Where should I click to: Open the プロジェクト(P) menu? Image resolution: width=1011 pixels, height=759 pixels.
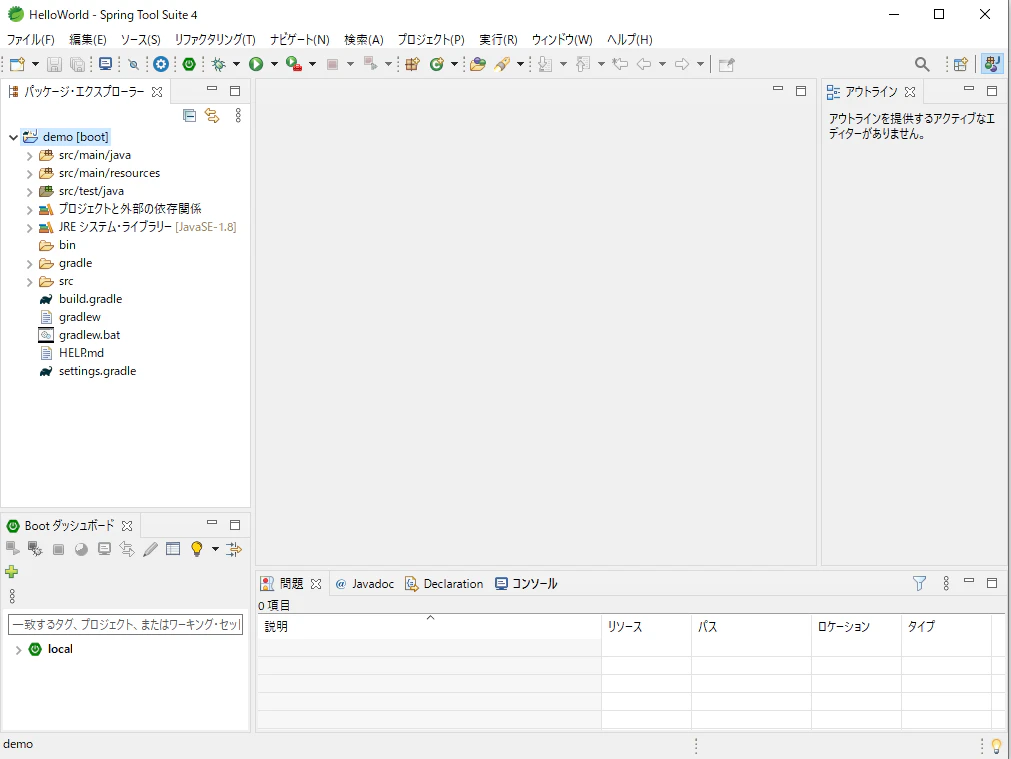click(x=431, y=40)
